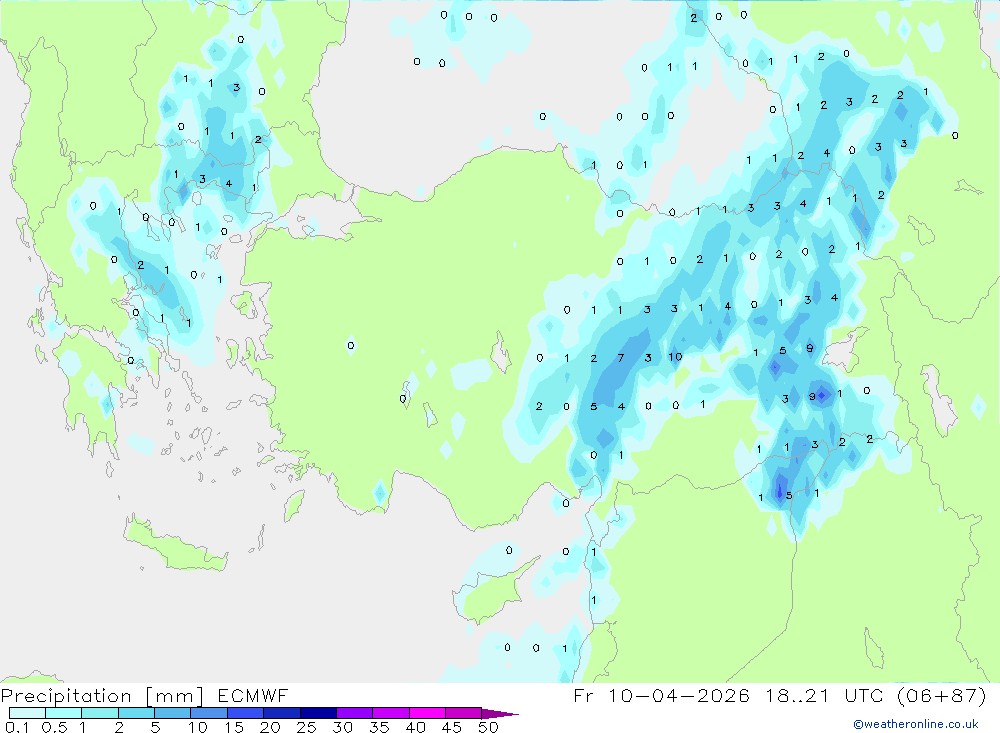This screenshot has height=733, width=1000.
Task: Pick the 20–25 mm legend swatch
Action: [x=282, y=713]
